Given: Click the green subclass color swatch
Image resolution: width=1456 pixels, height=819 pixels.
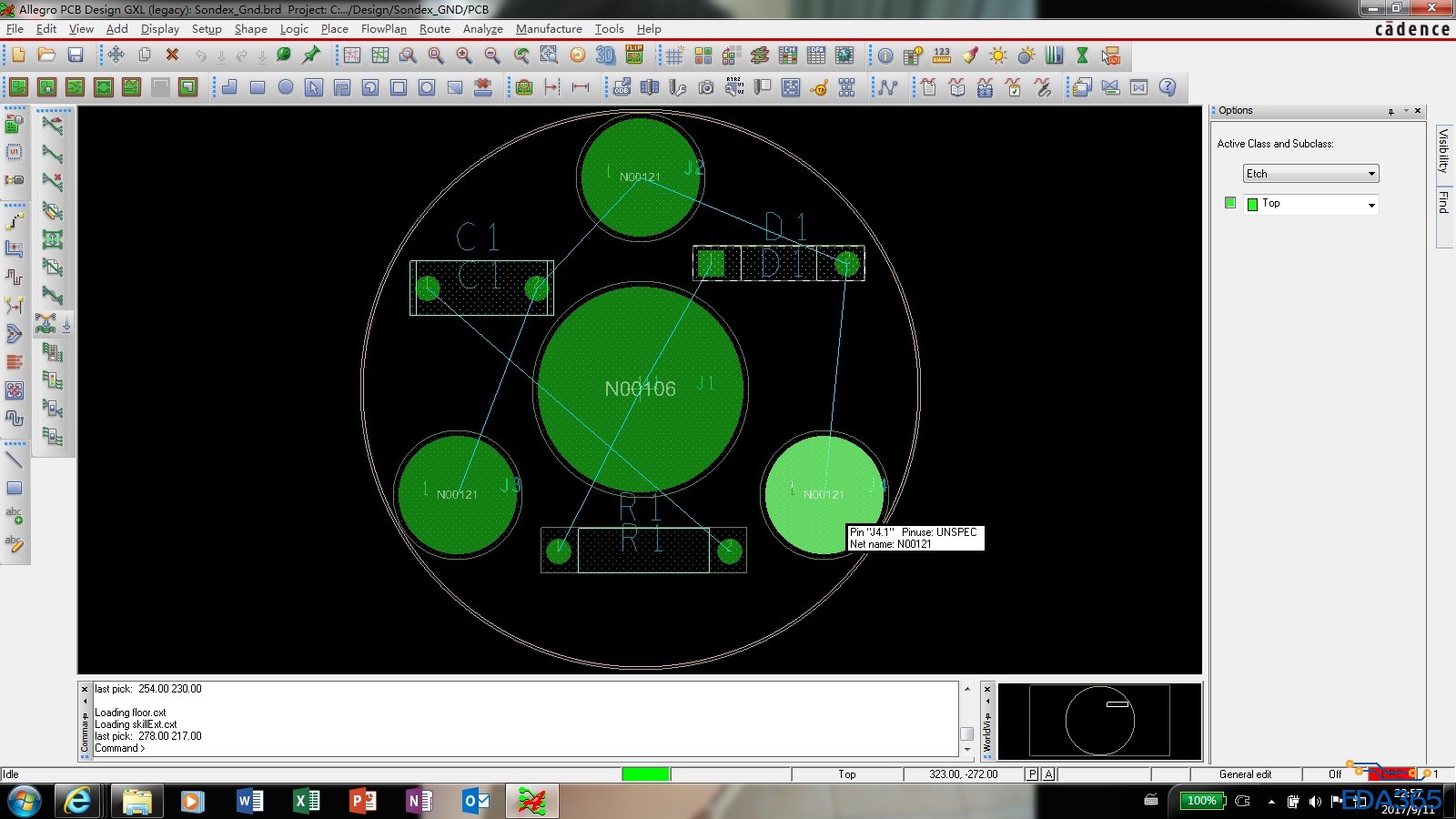Looking at the screenshot, I should click(1230, 203).
